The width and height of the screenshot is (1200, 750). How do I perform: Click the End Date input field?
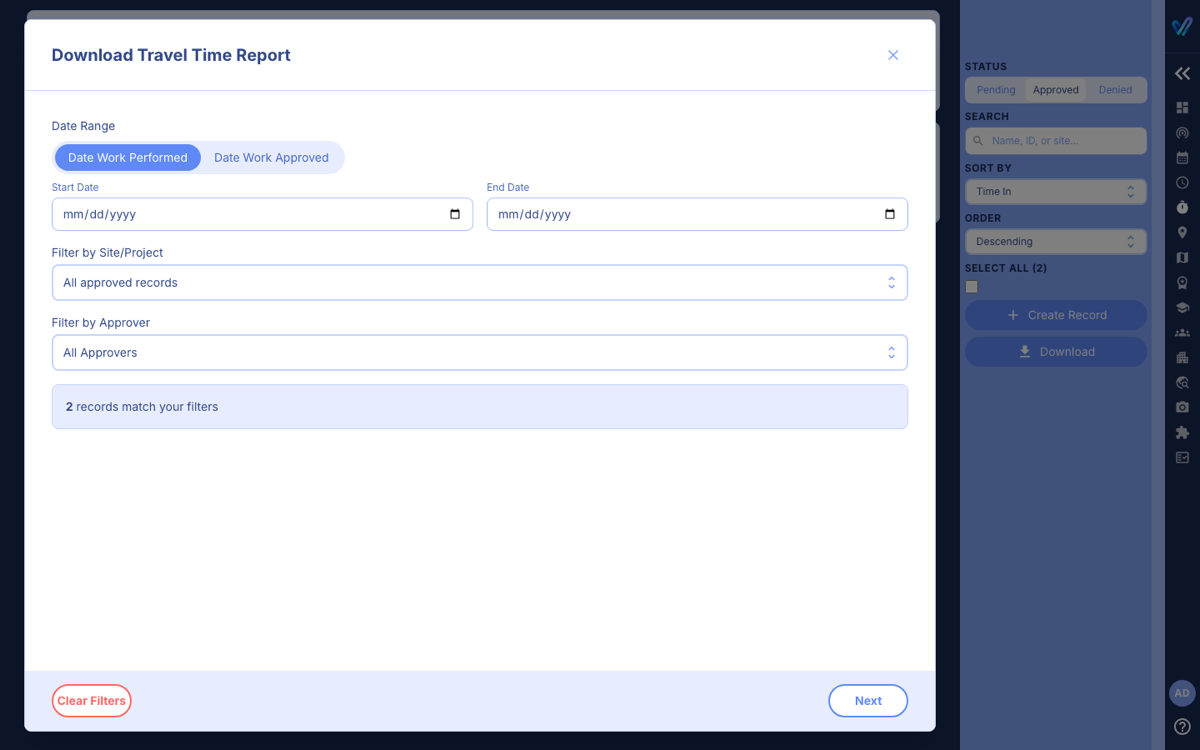tap(697, 214)
